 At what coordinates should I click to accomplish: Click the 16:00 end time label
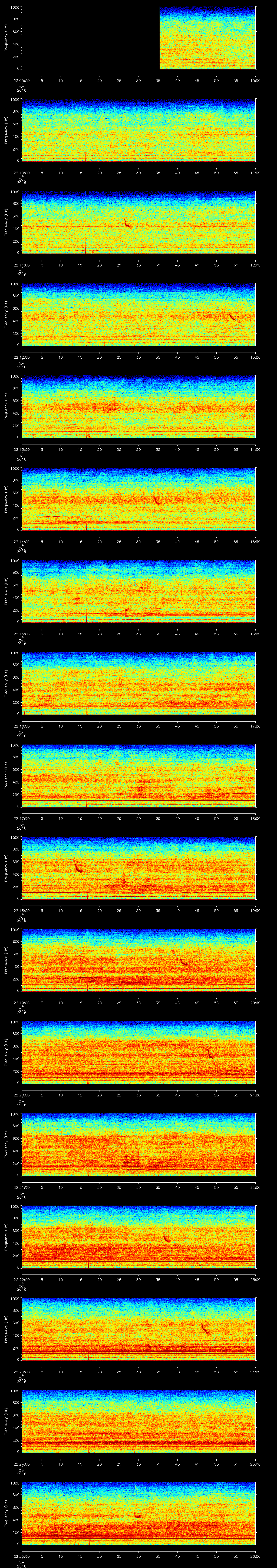[x=256, y=634]
